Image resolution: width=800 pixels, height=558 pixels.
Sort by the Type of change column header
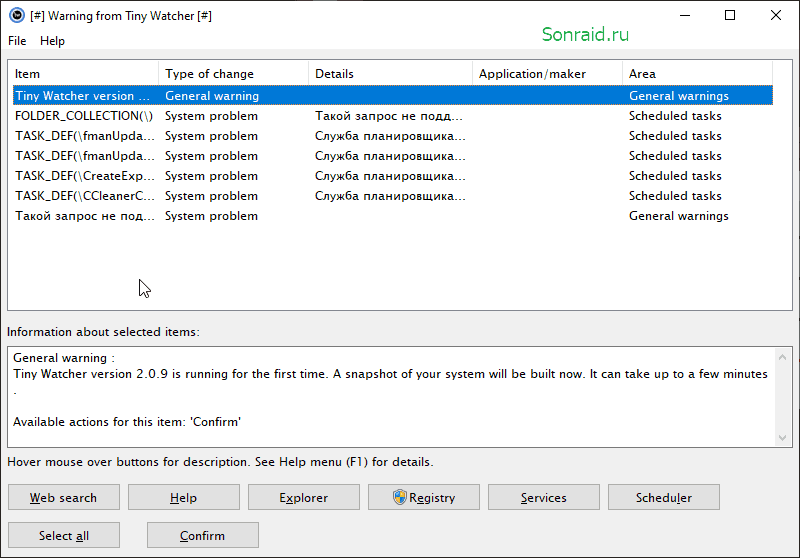click(233, 73)
